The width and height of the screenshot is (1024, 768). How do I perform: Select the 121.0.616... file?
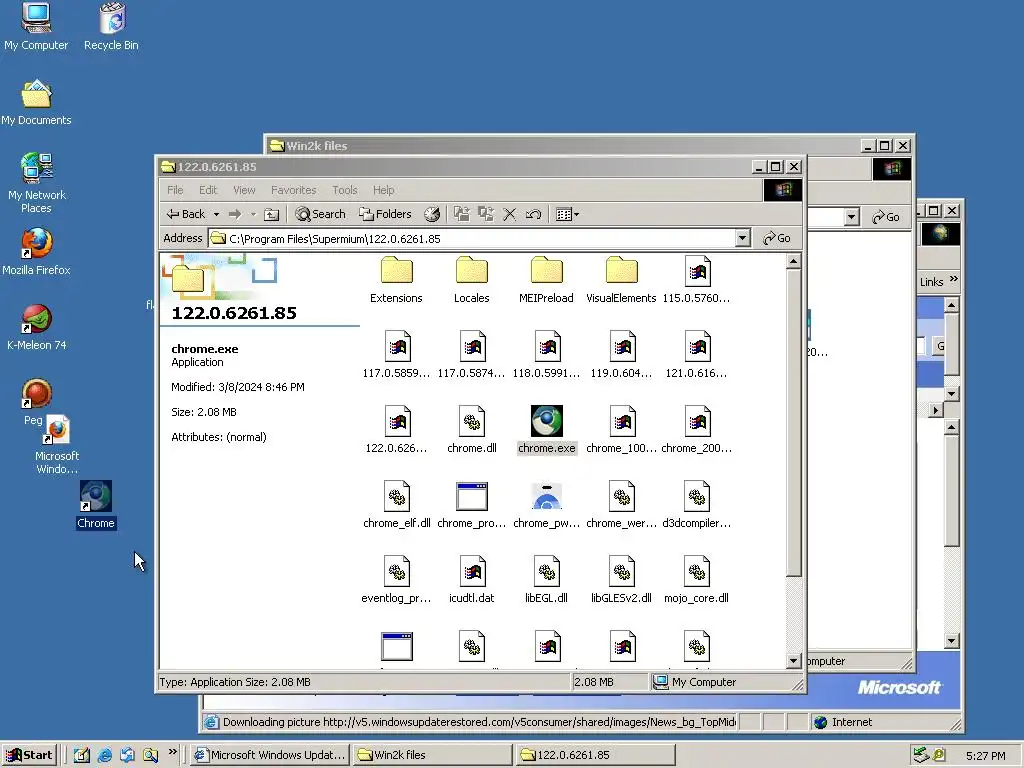[697, 355]
